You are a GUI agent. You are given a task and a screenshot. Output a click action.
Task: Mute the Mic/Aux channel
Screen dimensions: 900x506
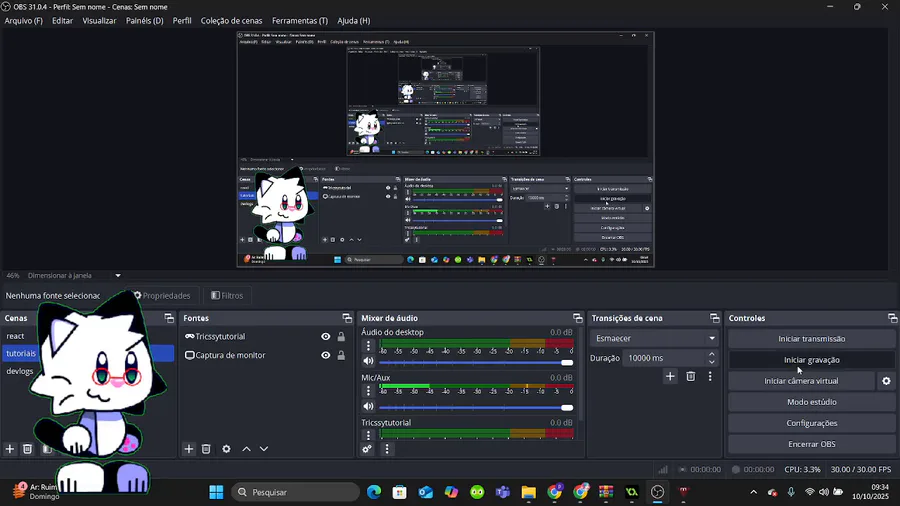pyautogui.click(x=368, y=406)
